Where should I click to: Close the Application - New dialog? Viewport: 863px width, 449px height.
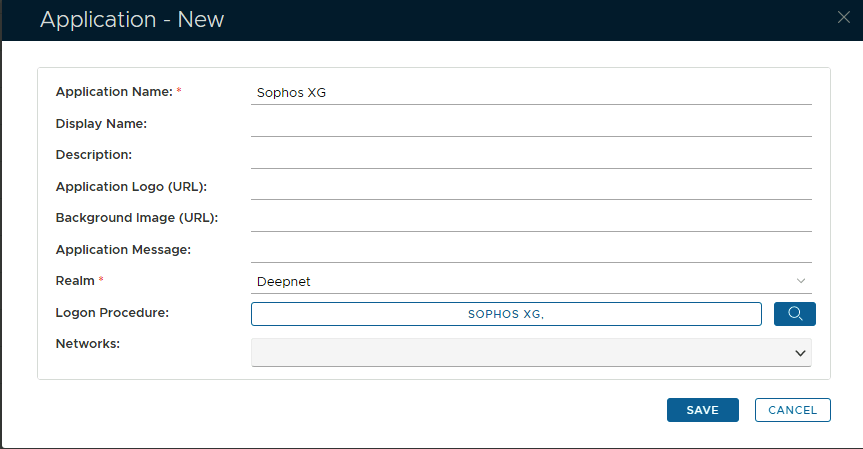pyautogui.click(x=843, y=16)
